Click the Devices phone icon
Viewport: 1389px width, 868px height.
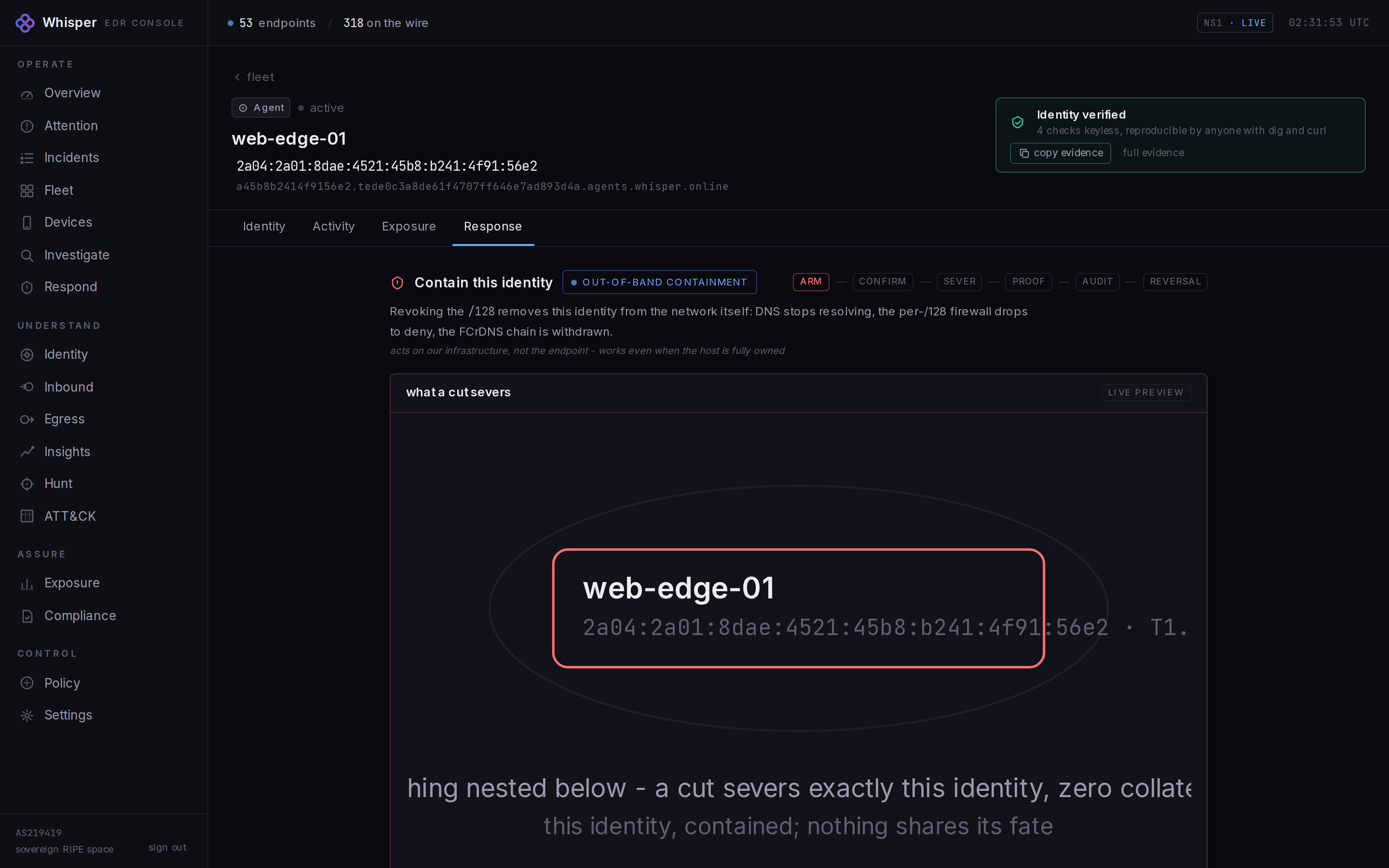pyautogui.click(x=27, y=223)
